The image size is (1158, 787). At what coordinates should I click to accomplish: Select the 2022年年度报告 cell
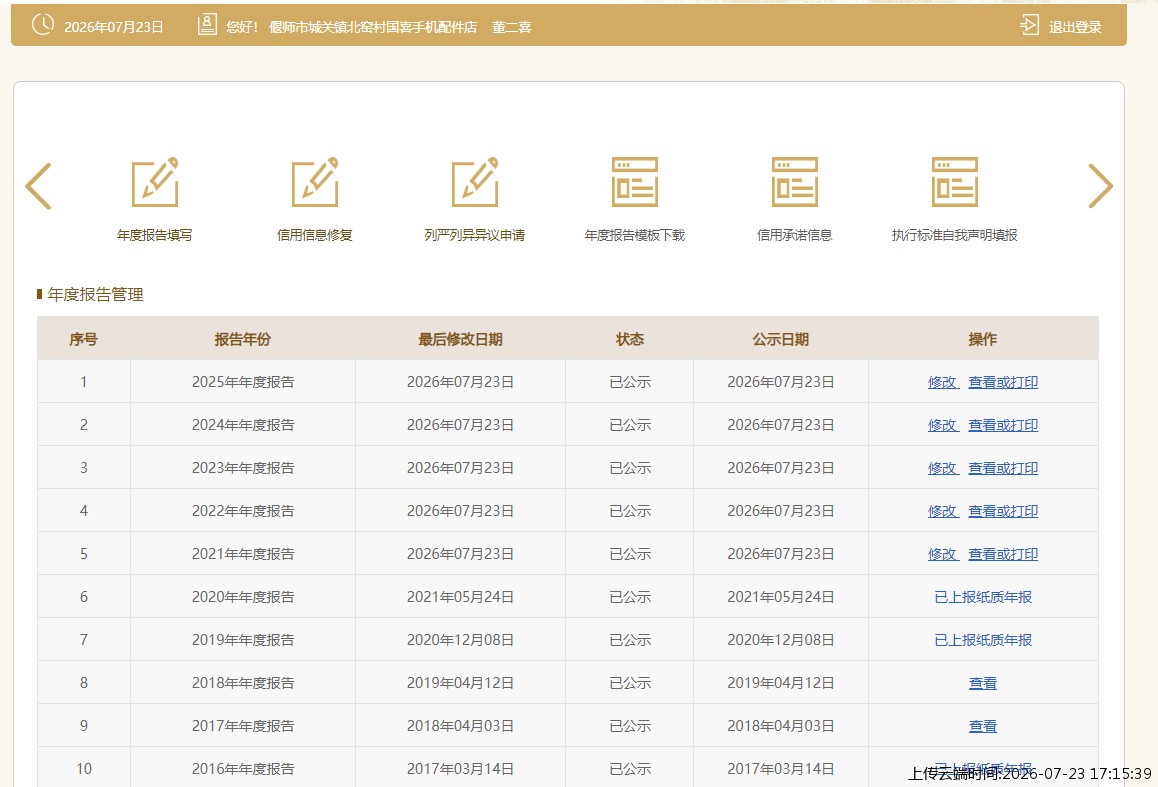243,510
